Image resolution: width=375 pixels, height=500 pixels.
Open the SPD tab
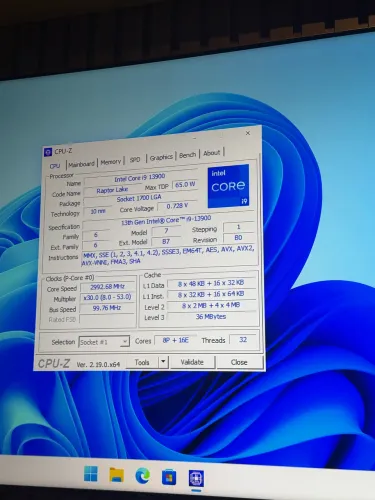[135, 160]
